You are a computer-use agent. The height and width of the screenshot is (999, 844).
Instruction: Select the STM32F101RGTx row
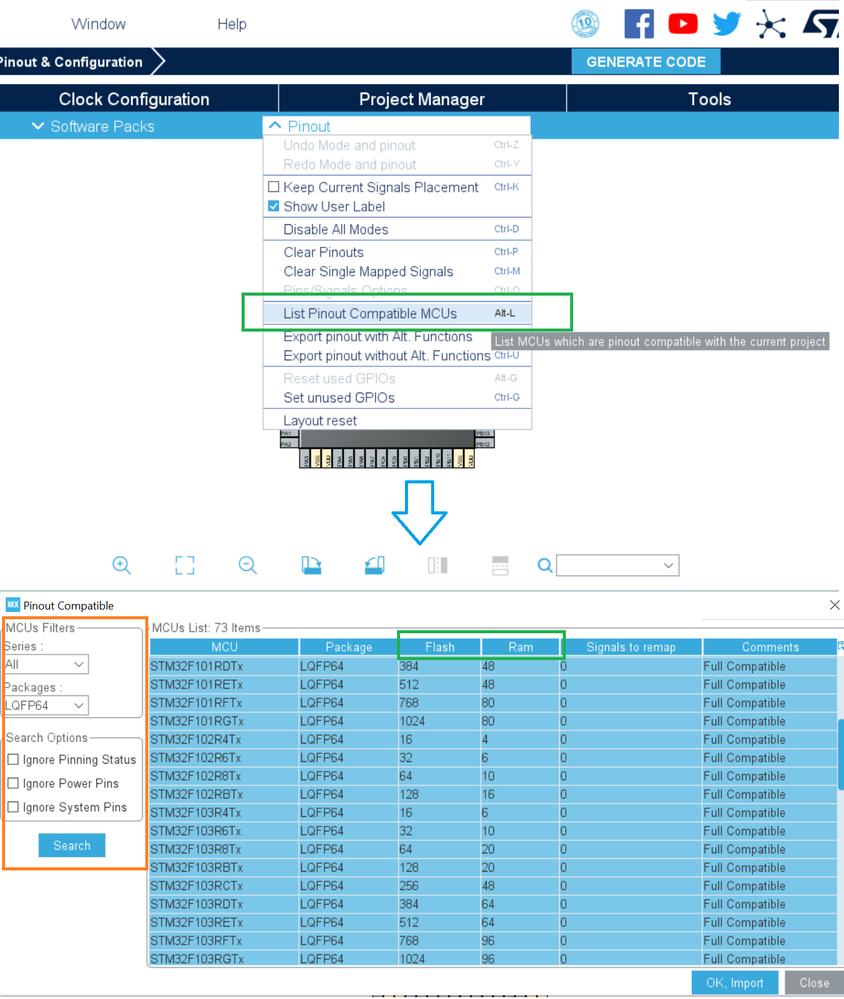(x=493, y=721)
